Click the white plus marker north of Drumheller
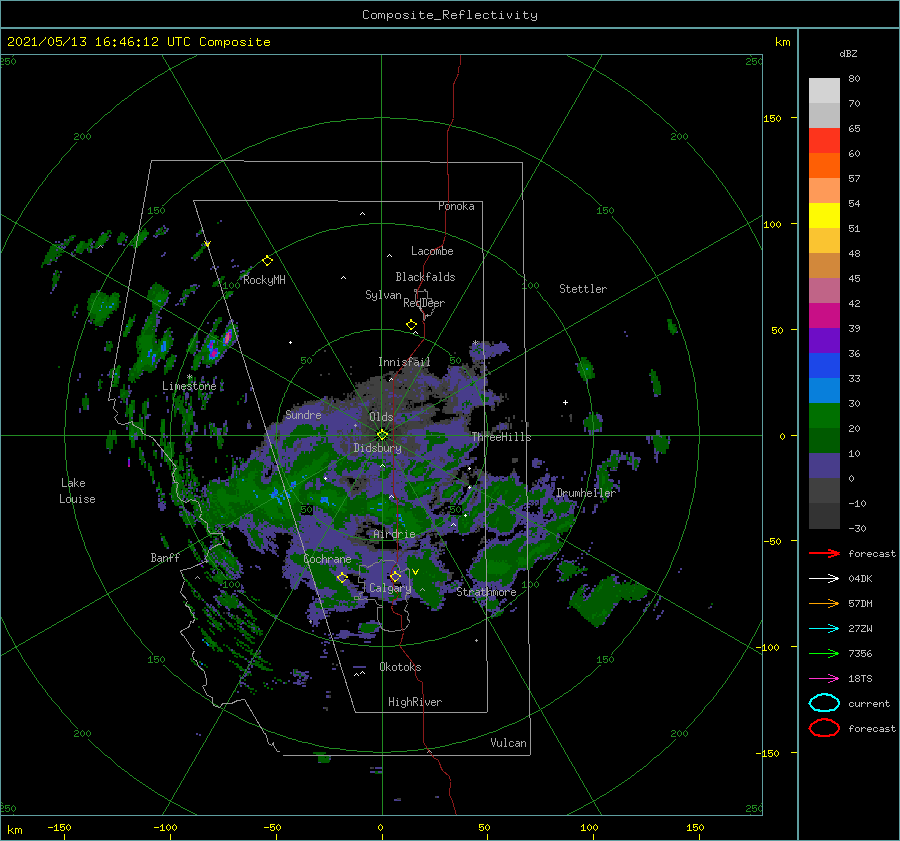Screen dimensions: 900x841 [565, 402]
